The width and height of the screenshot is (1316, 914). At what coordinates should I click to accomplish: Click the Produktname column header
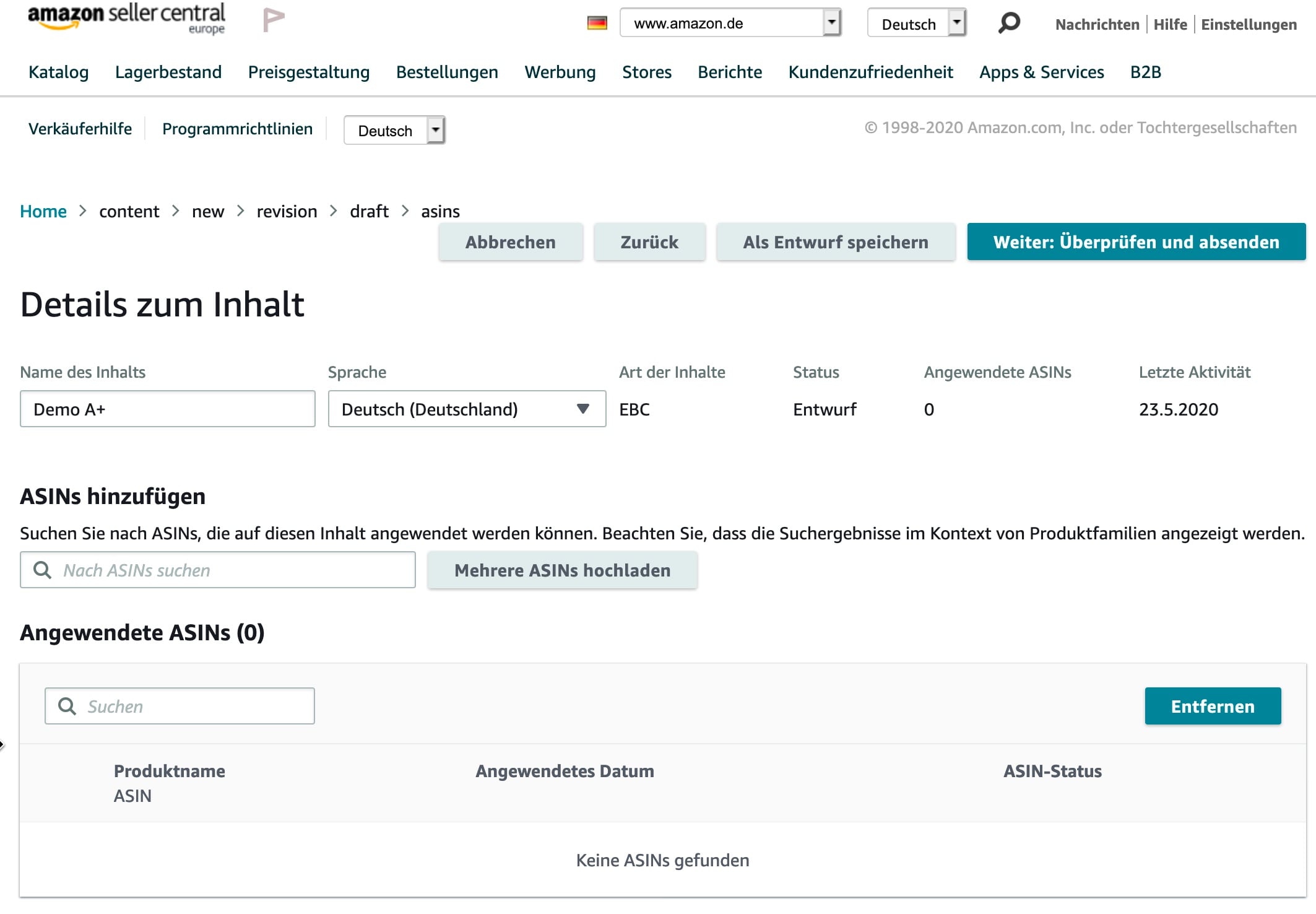tap(170, 771)
